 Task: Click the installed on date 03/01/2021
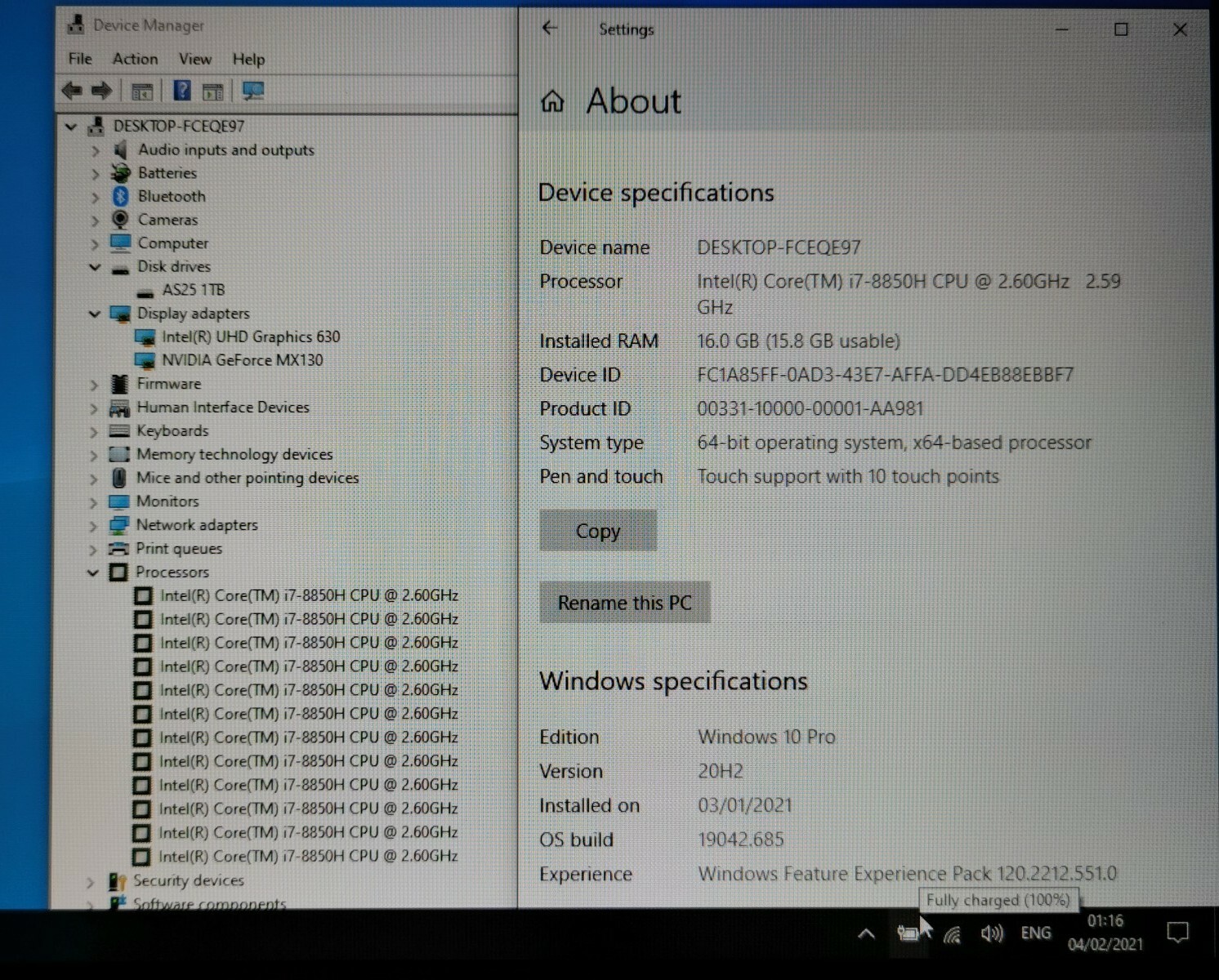tap(745, 805)
